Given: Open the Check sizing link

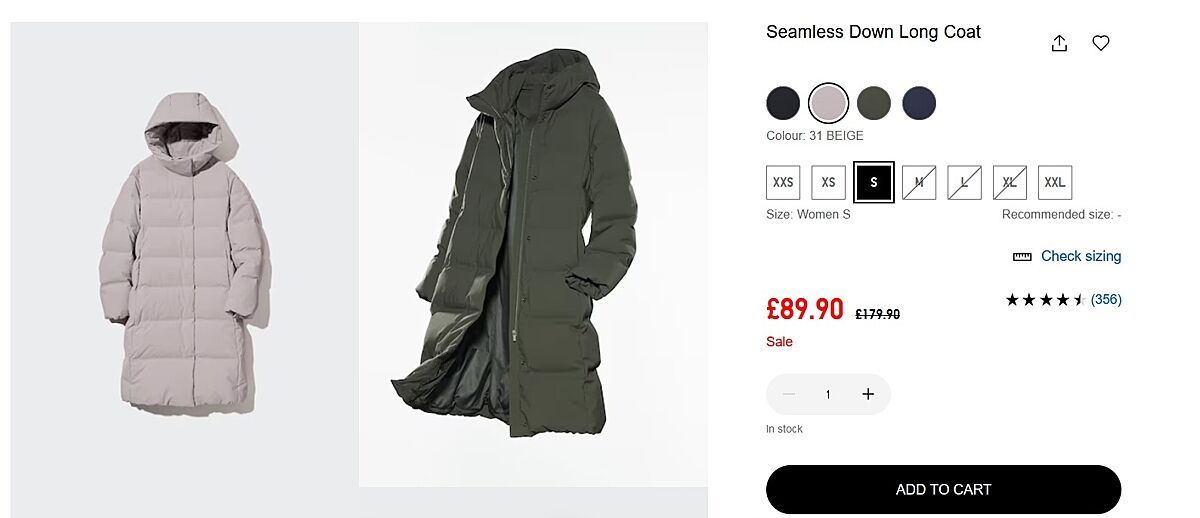Looking at the screenshot, I should [x=1080, y=256].
